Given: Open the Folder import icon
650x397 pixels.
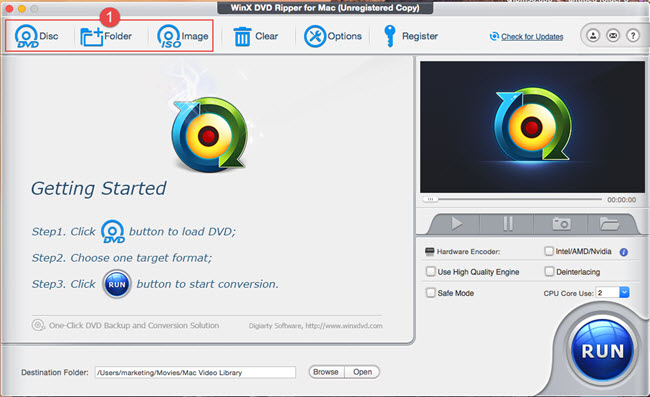Looking at the screenshot, I should tap(91, 37).
